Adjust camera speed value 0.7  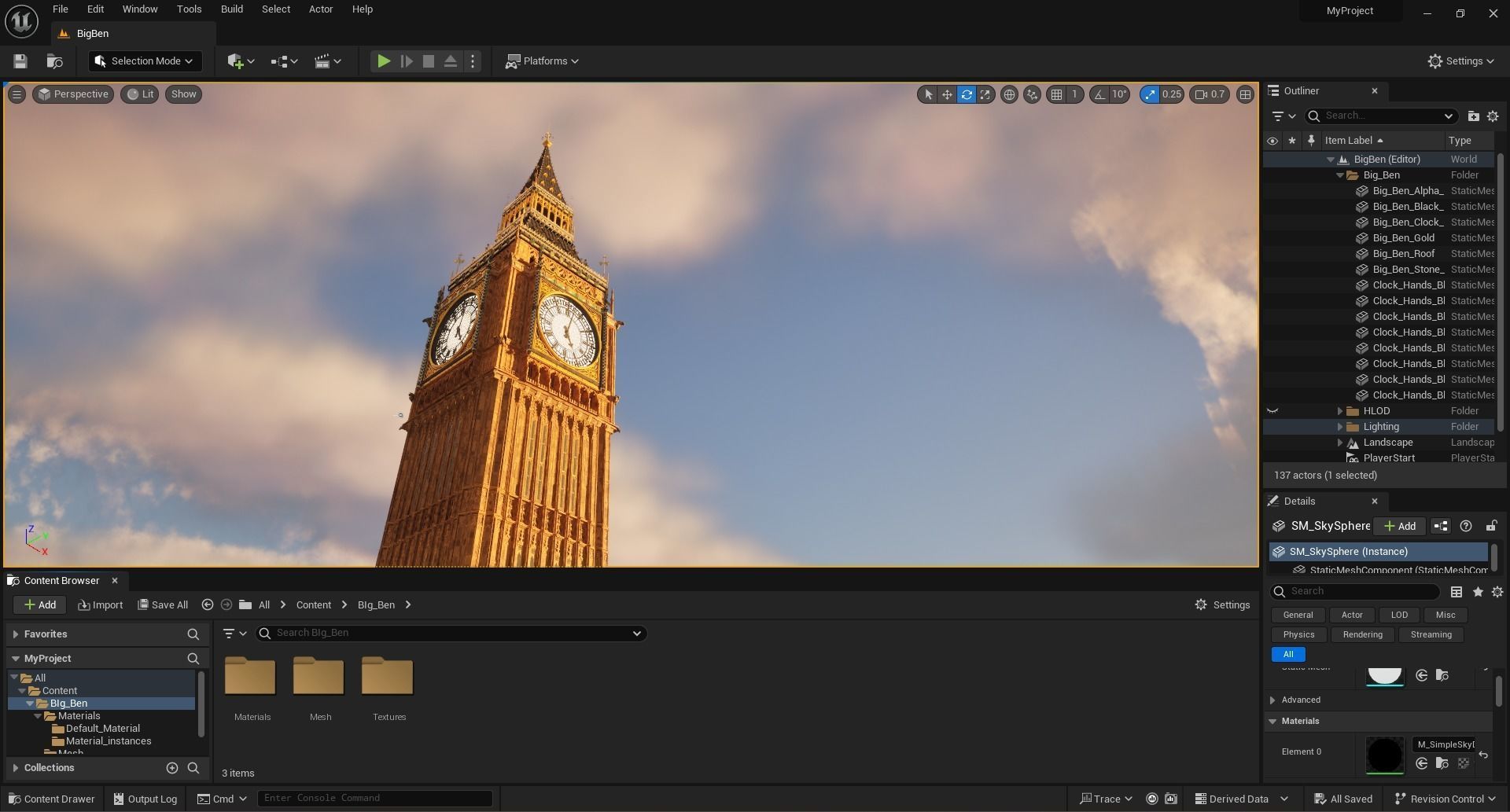point(1210,94)
